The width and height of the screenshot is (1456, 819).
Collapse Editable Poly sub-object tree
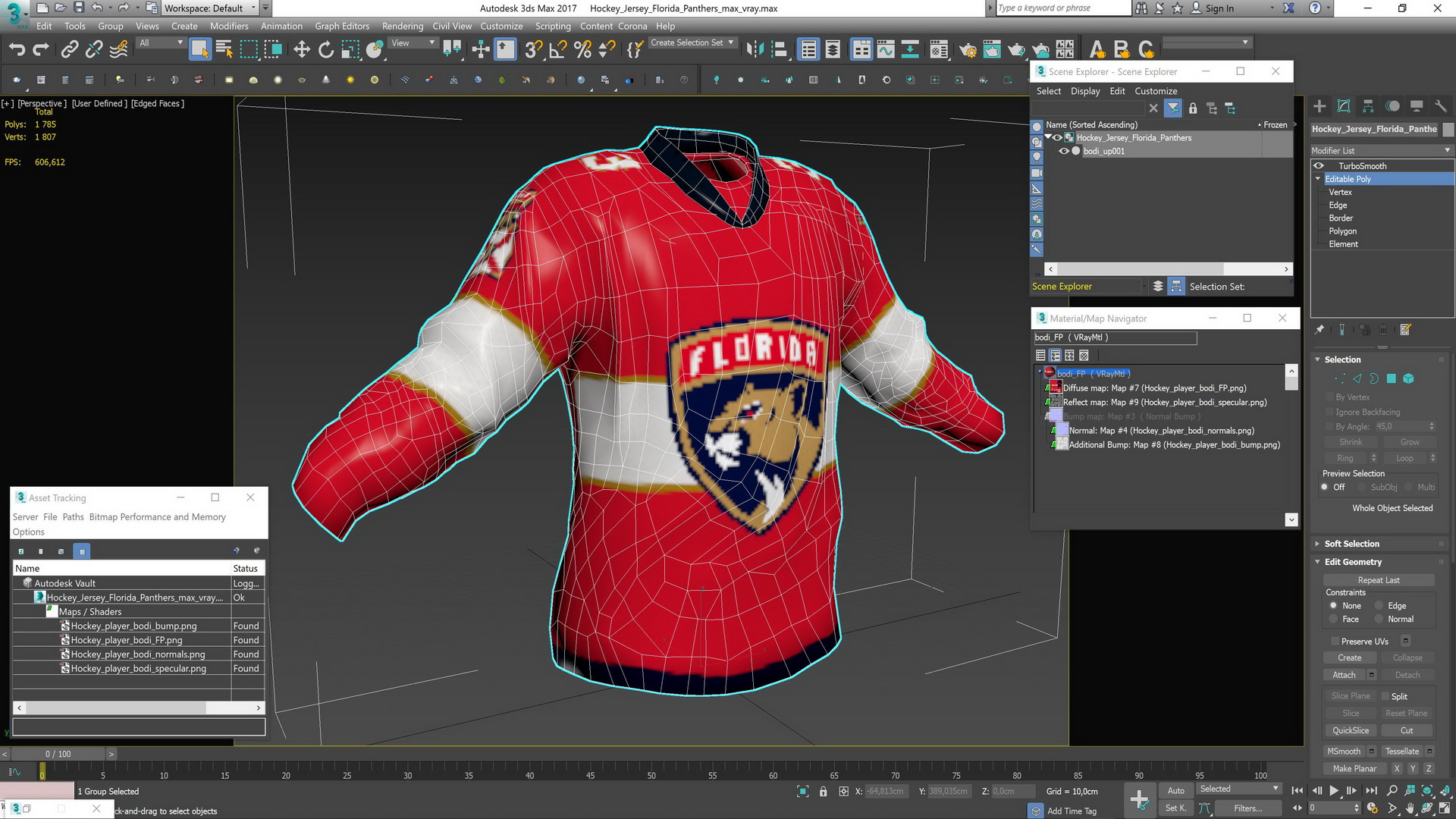[1318, 179]
